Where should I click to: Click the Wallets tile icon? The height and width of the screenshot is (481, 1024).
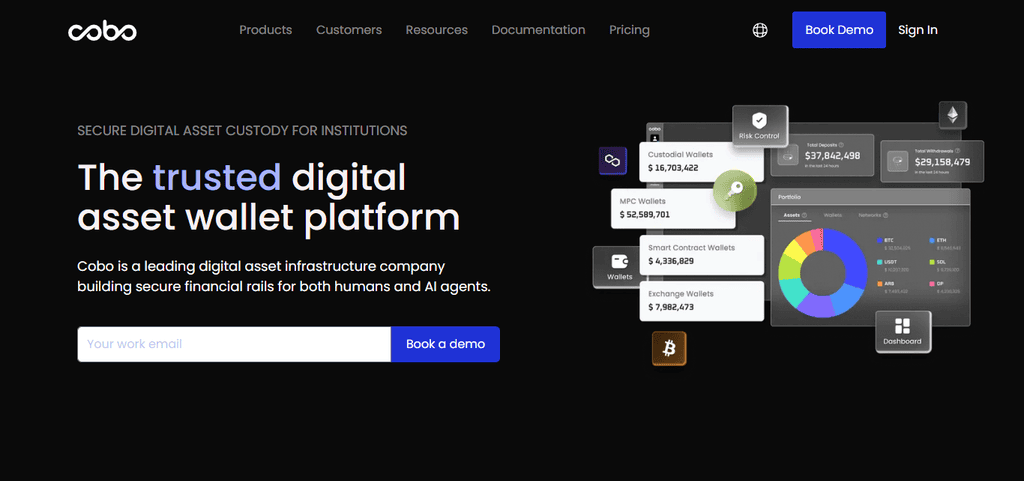tap(619, 262)
